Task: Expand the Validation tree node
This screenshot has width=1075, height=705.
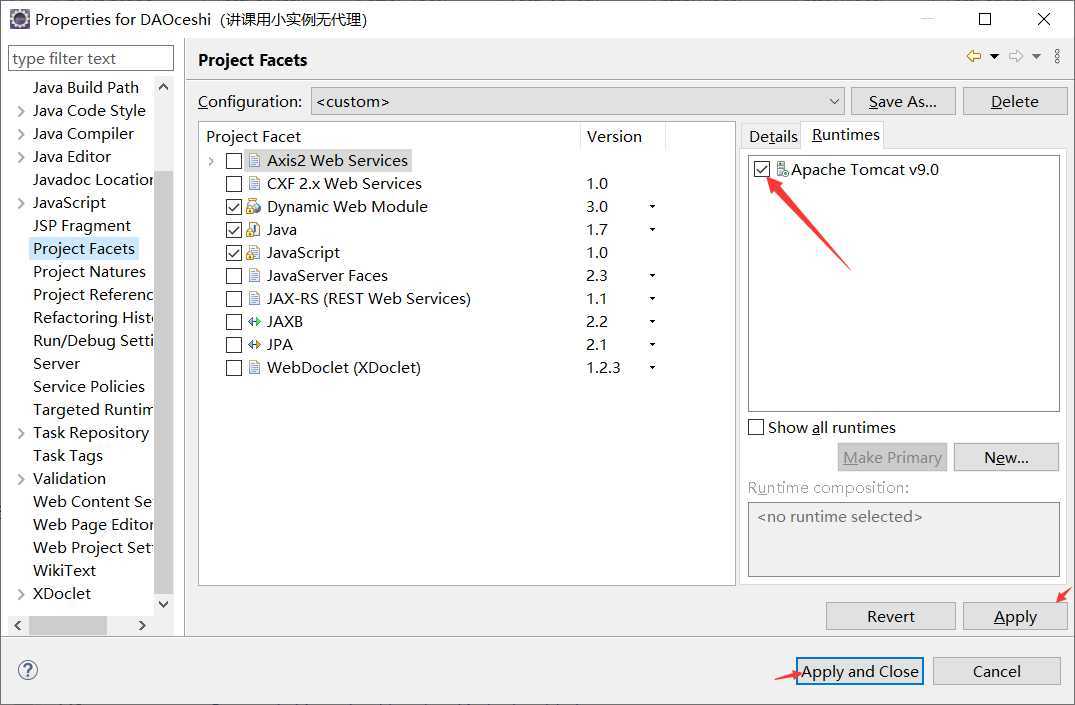Action: click(x=21, y=479)
